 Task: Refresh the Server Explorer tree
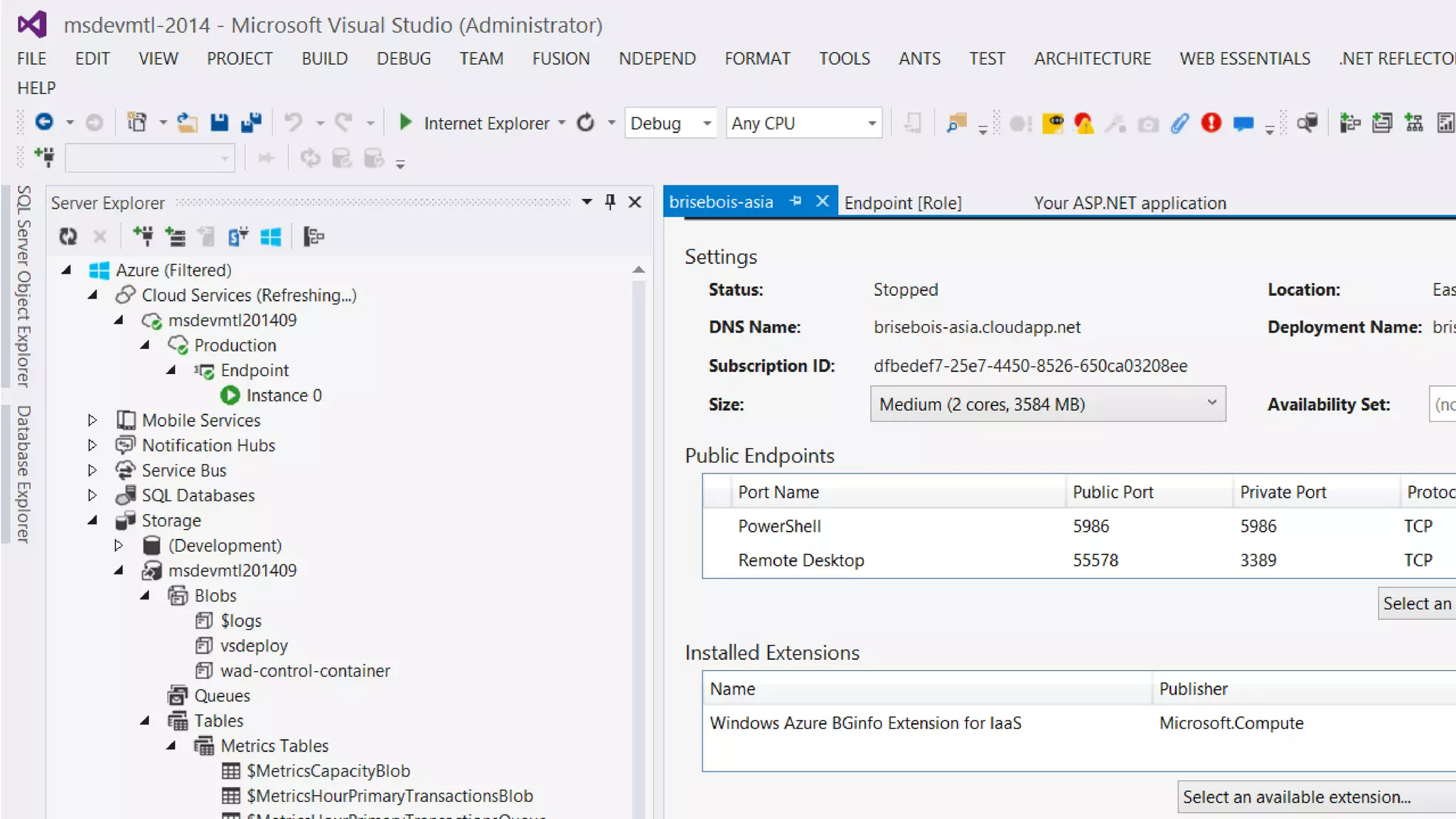coord(68,237)
